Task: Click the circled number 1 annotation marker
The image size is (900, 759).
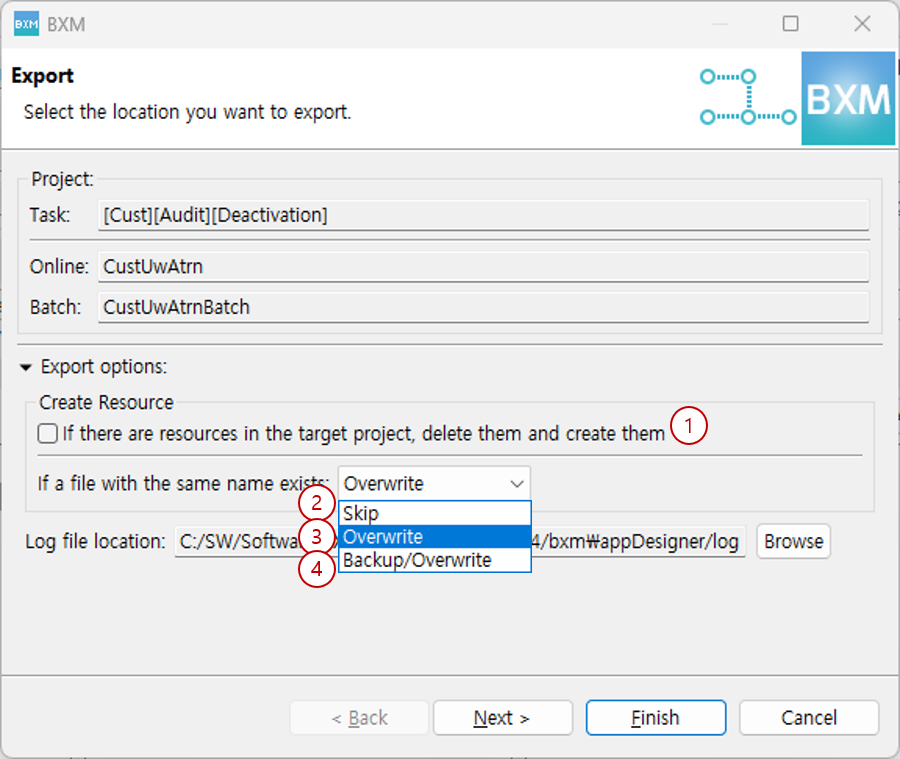Action: [x=688, y=427]
